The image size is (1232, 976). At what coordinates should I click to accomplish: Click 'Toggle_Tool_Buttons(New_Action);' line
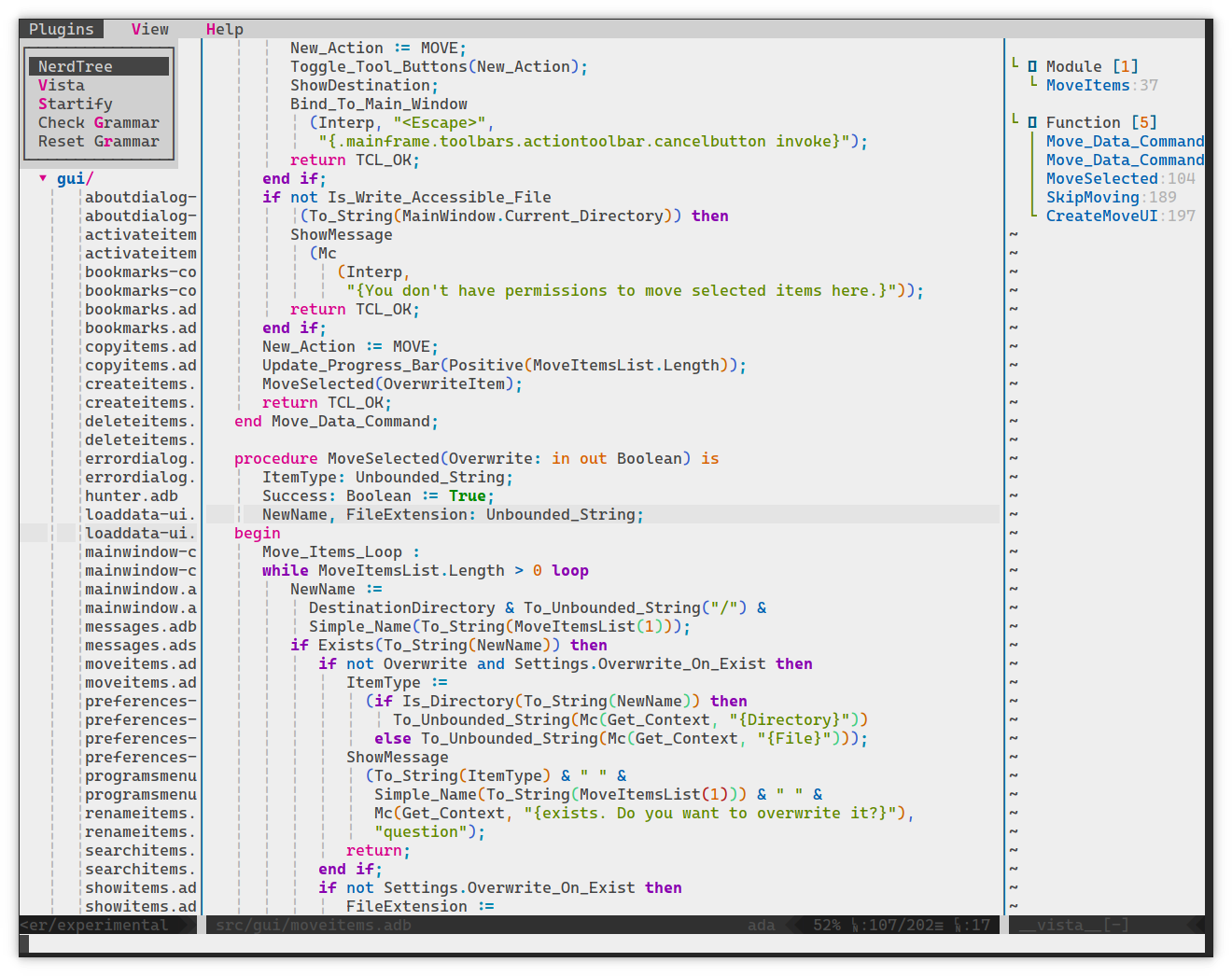click(x=440, y=66)
